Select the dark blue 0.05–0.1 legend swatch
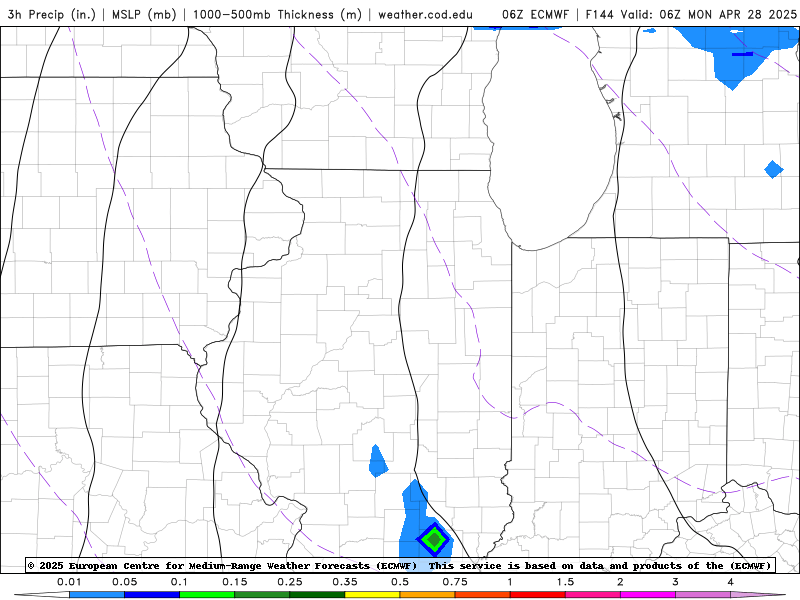This screenshot has width=800, height=600. [152, 595]
